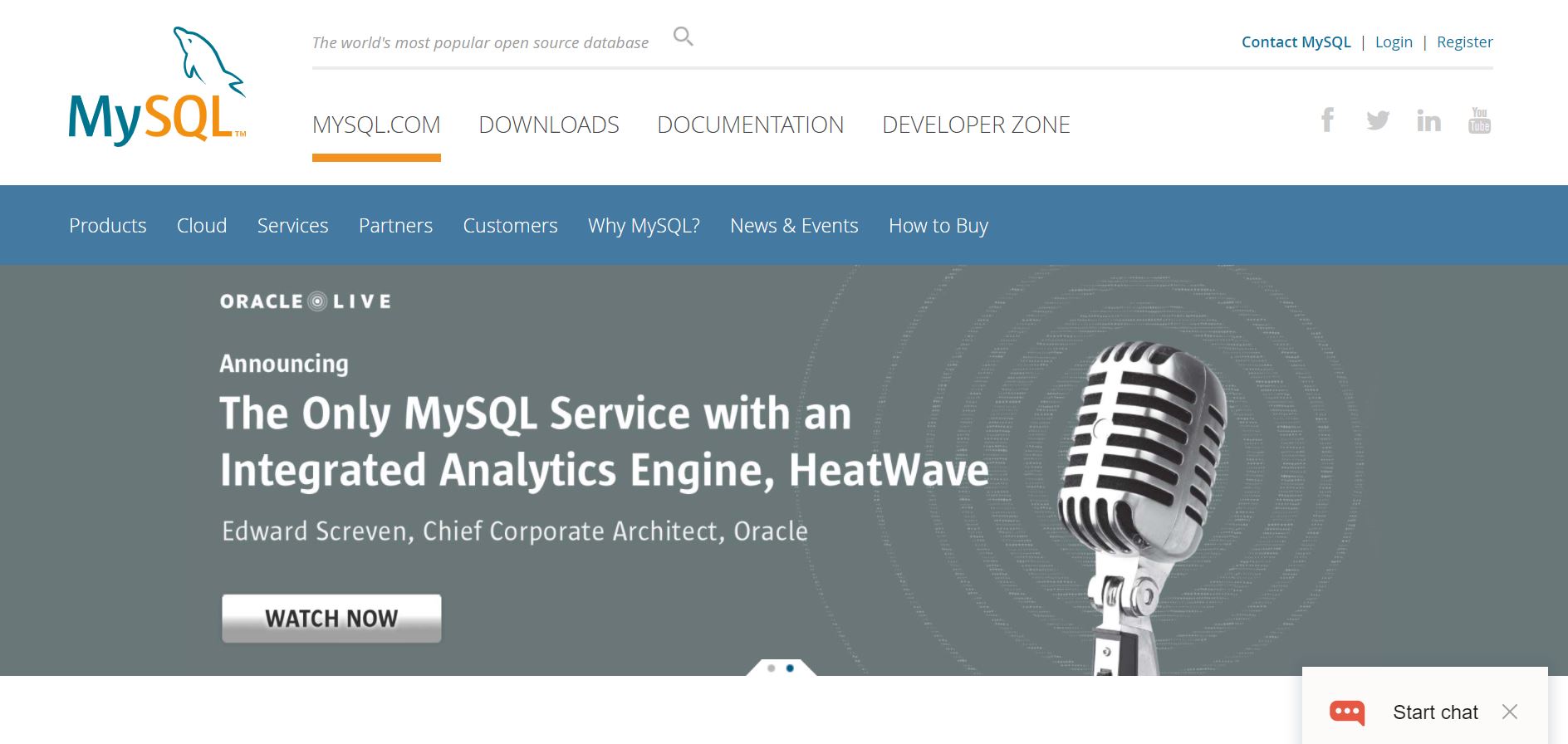Open the Customers menu item
This screenshot has height=744, width=1568.
510,226
